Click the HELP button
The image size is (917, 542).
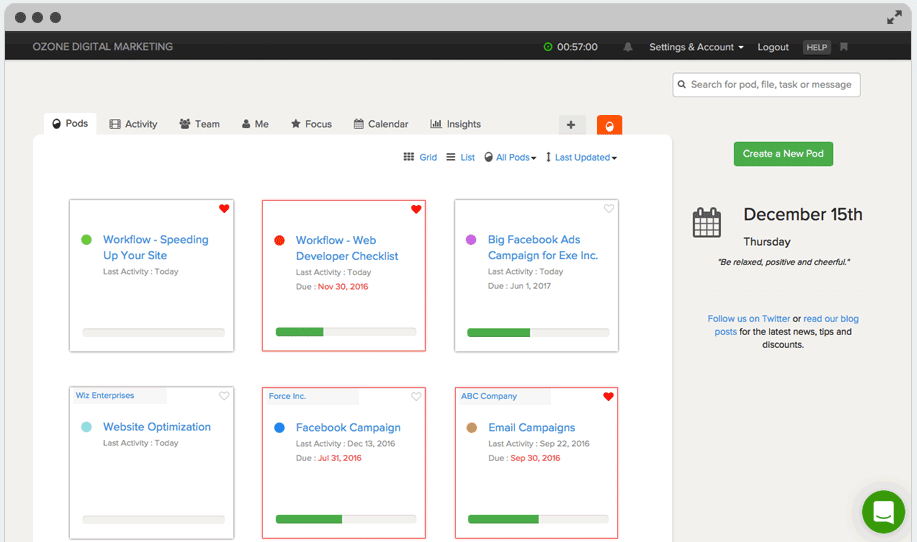coord(816,47)
